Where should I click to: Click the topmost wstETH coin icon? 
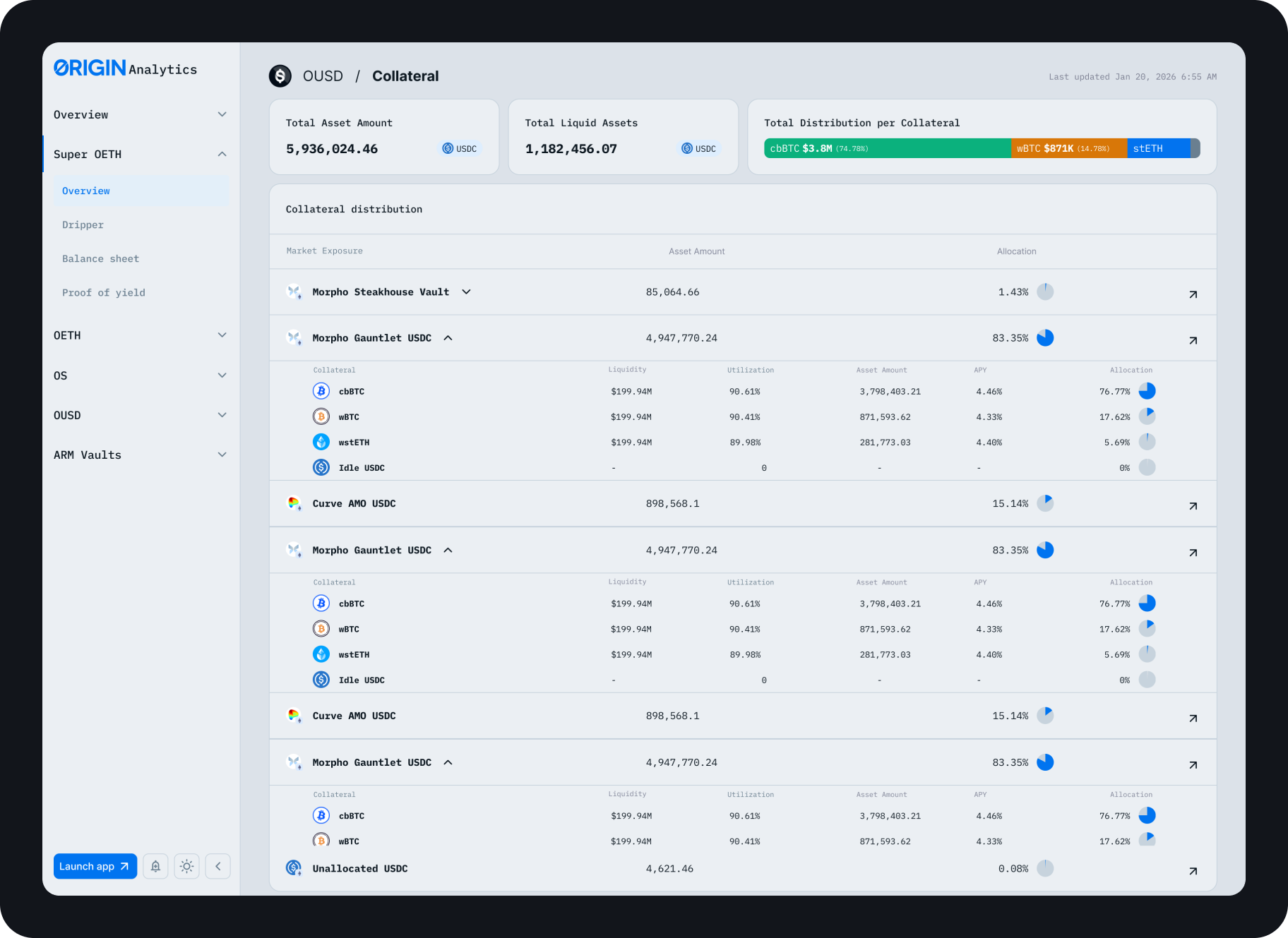tap(321, 442)
